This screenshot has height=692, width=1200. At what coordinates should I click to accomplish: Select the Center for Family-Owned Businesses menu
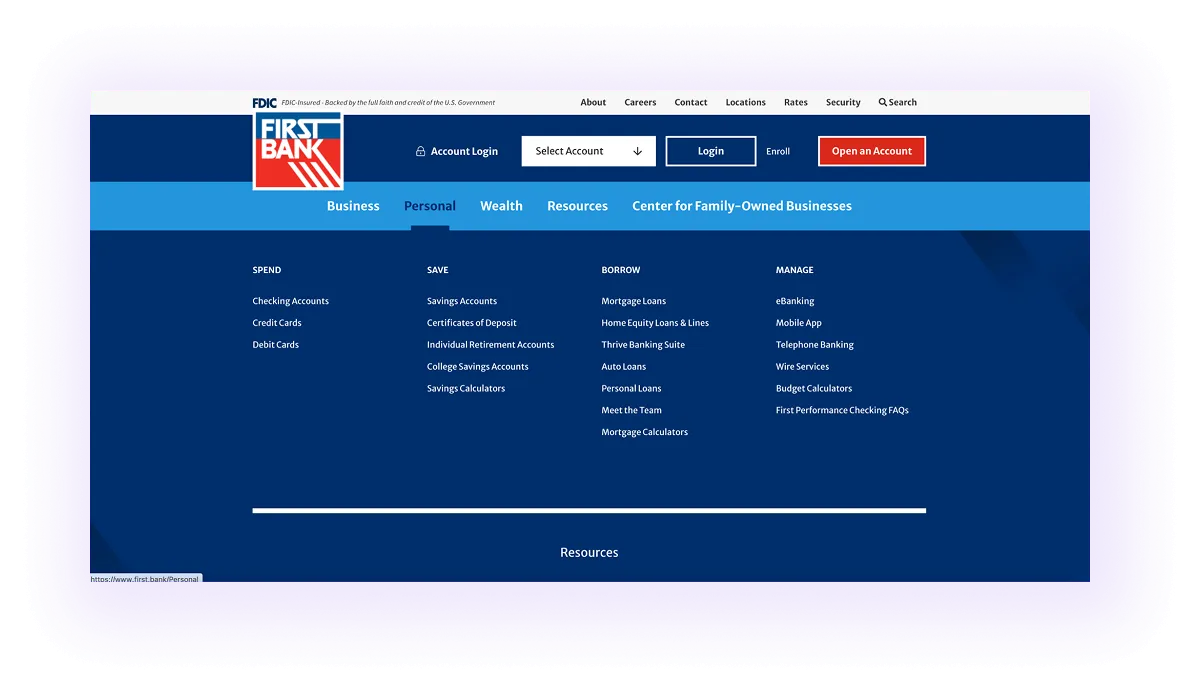742,206
